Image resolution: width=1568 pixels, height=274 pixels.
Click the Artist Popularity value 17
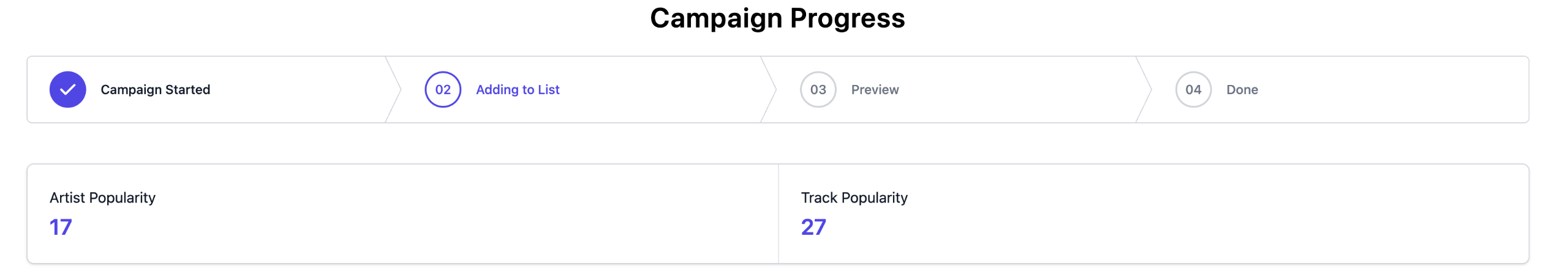[61, 227]
